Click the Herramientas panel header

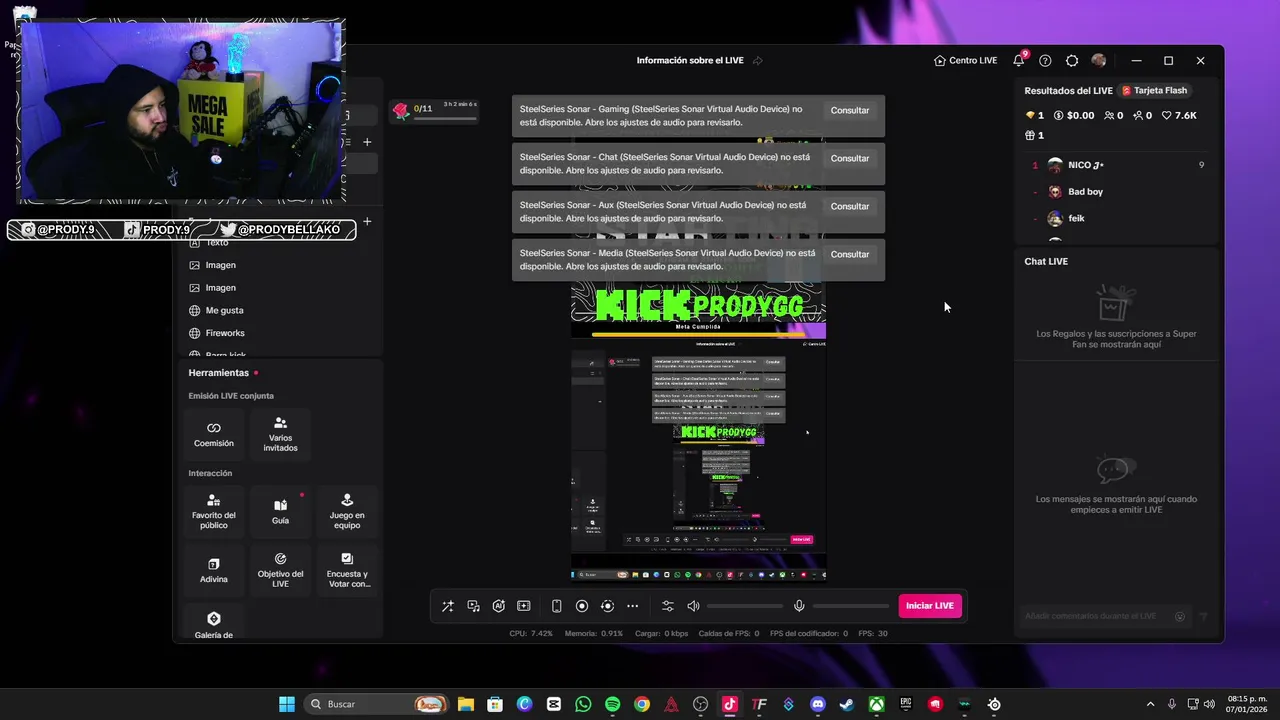[x=218, y=373]
